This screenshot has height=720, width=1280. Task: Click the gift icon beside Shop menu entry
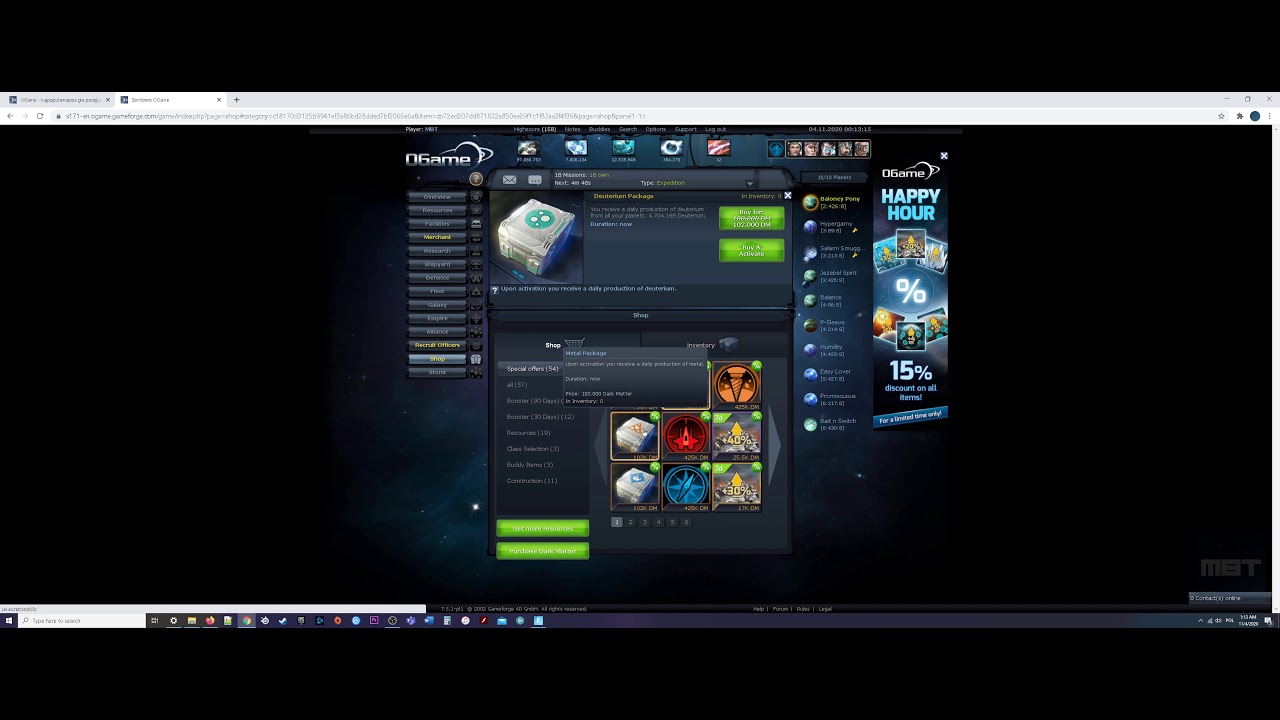click(476, 359)
